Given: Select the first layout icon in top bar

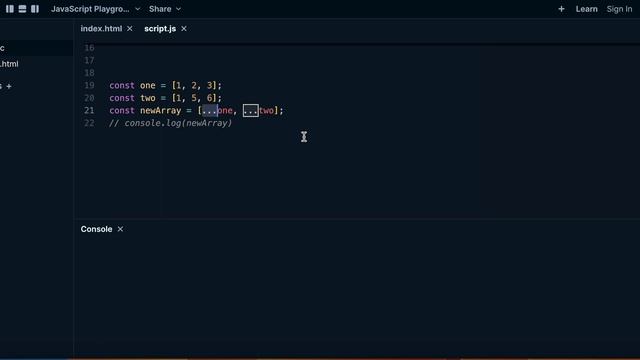Looking at the screenshot, I should 10,9.
